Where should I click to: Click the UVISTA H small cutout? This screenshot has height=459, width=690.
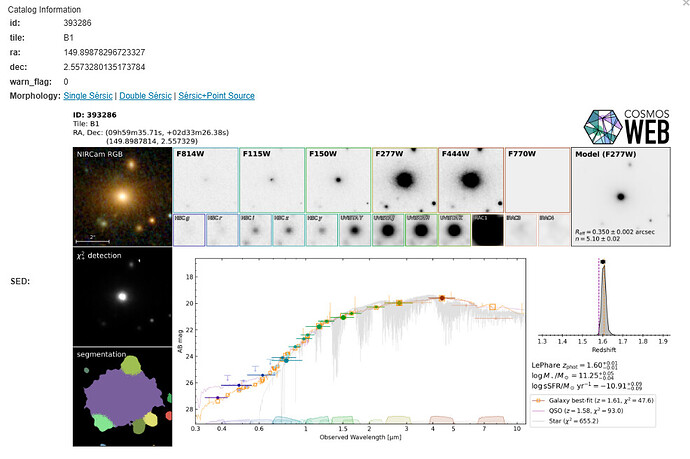point(422,230)
